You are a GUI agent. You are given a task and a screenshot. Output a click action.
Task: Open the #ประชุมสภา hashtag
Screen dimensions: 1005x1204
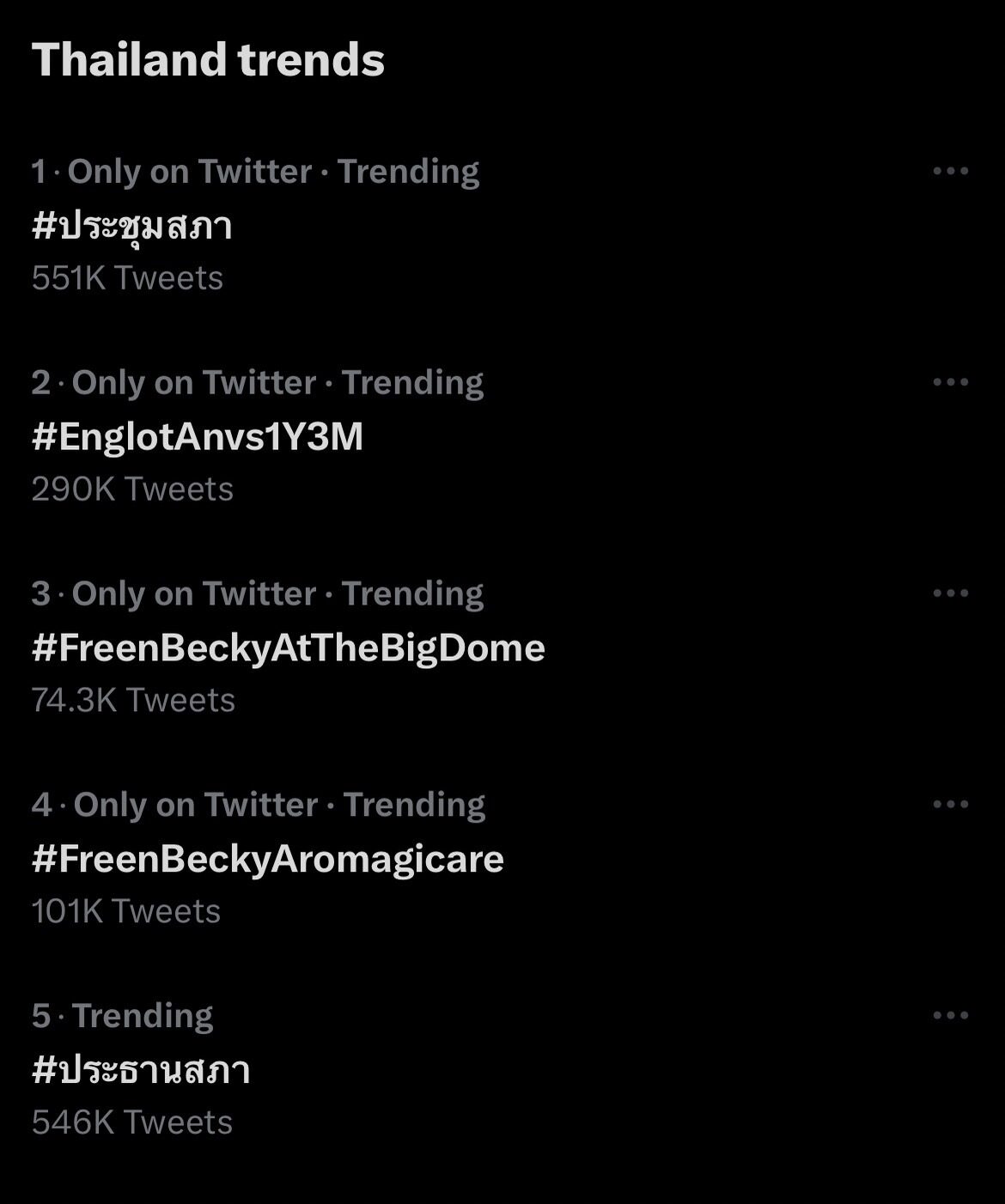(132, 226)
